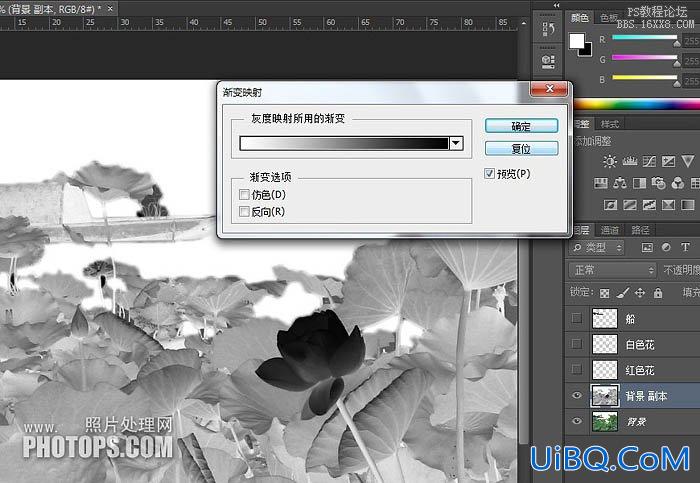Uncheck the 预览(P) preview checkbox

coord(489,174)
